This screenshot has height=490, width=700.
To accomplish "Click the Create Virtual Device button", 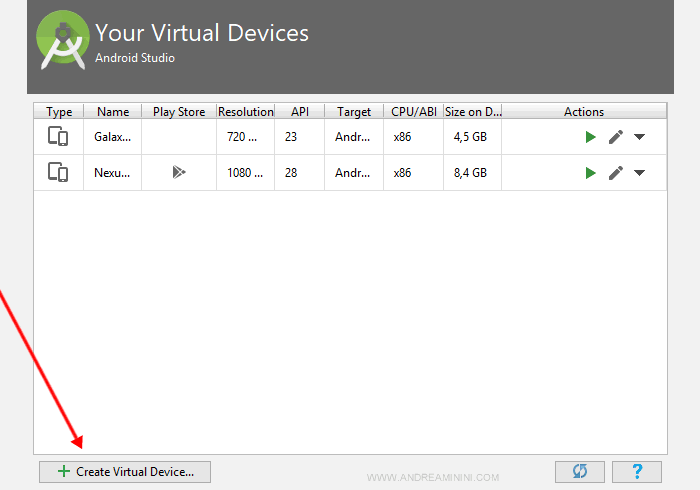I will click(x=125, y=472).
